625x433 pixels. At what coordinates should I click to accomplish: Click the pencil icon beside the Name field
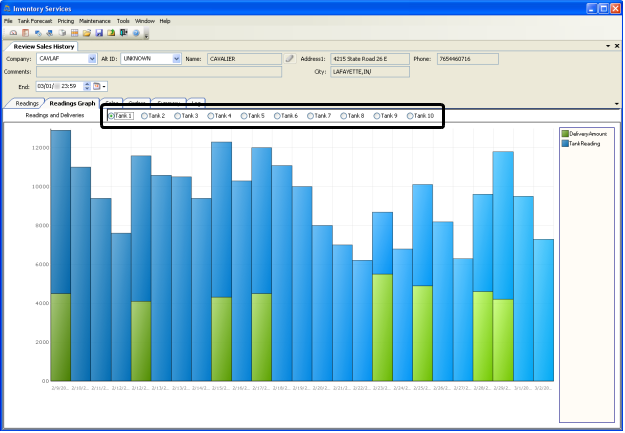pos(290,59)
